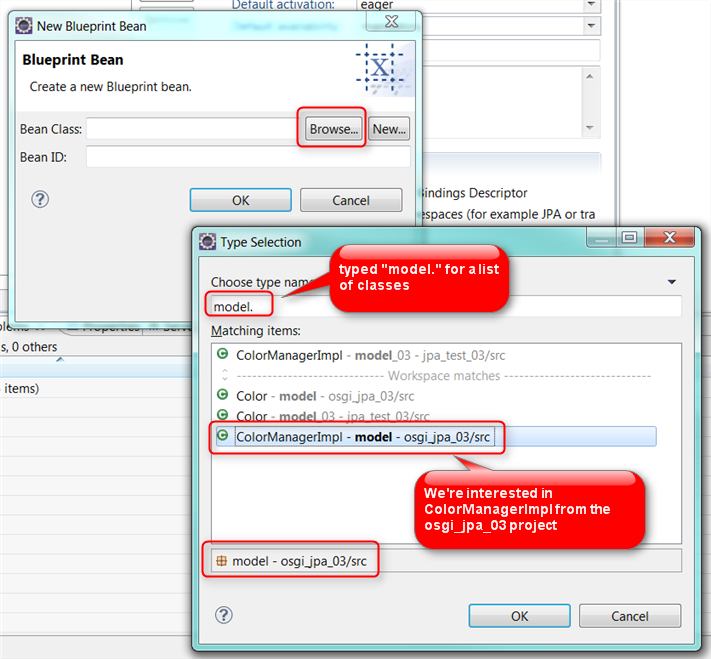Select ColorManagerImpl - model - osgi_jpa_03/src item
Screen dimensions: 711x659
pyautogui.click(x=363, y=437)
